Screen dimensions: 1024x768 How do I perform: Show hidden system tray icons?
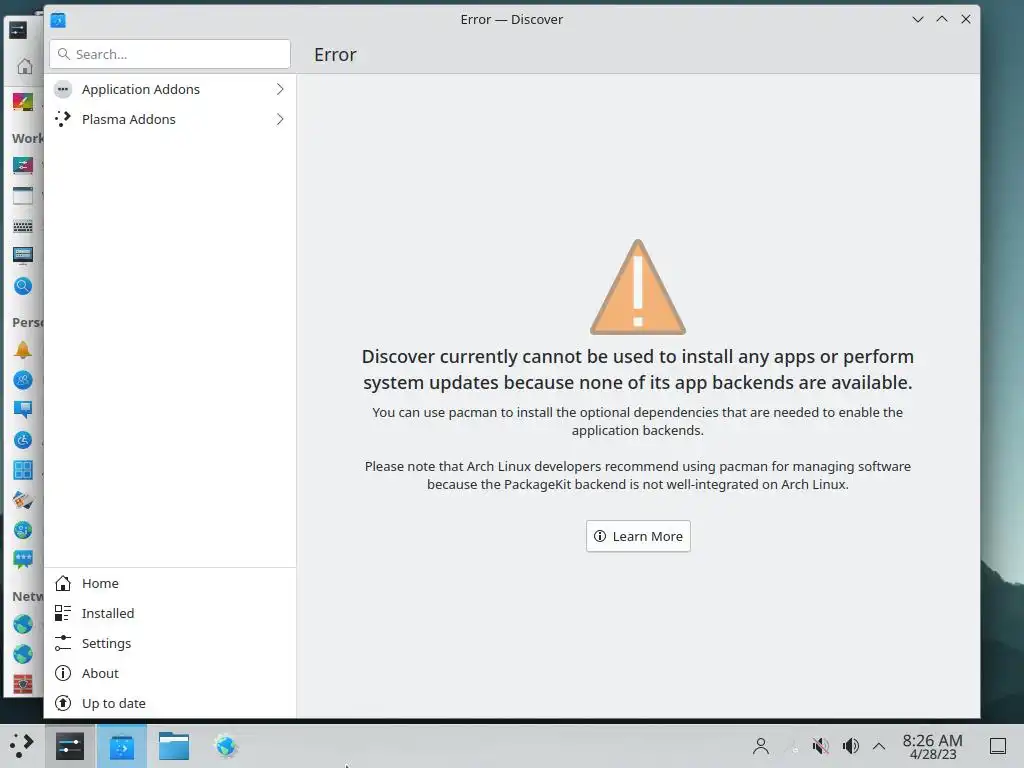[x=879, y=746]
